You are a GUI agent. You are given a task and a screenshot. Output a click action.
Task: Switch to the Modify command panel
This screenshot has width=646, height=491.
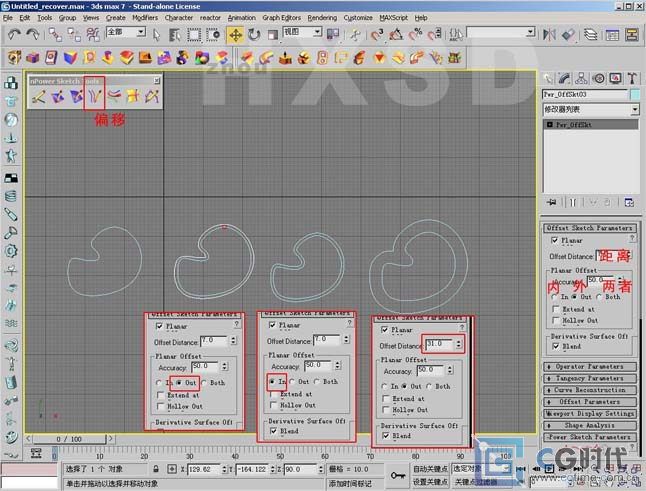[565, 78]
